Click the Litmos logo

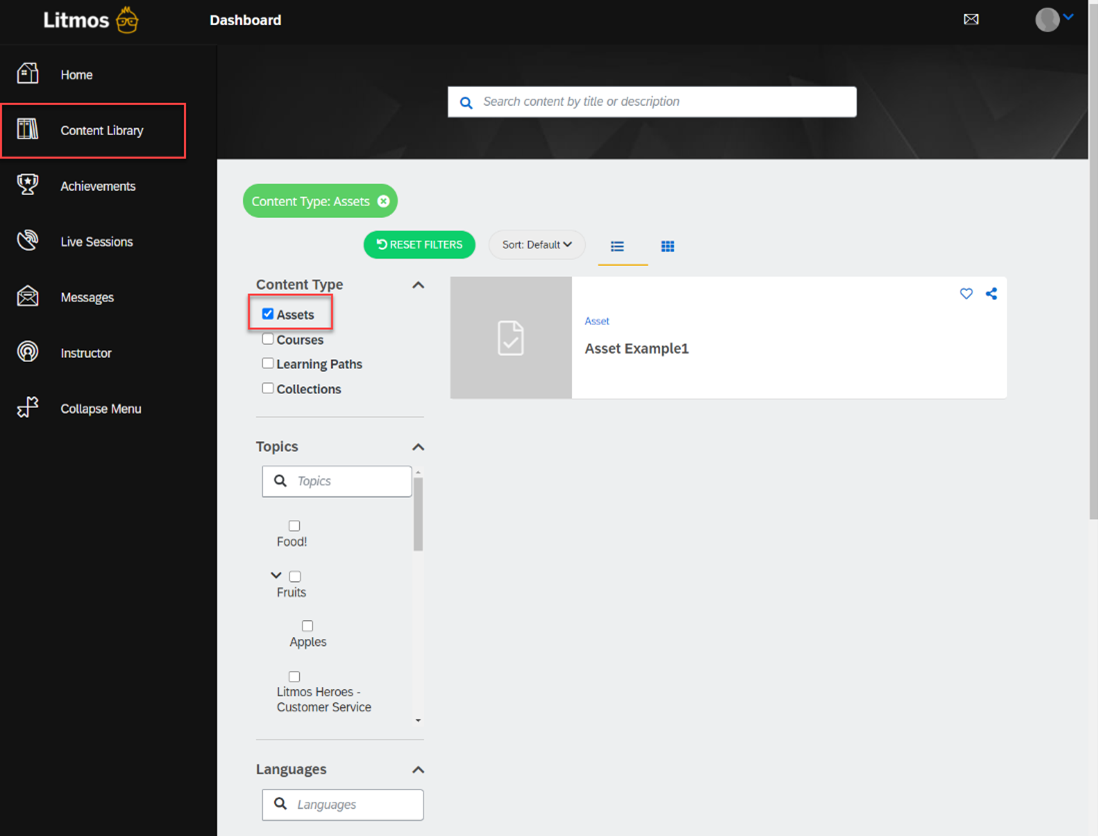[x=91, y=20]
